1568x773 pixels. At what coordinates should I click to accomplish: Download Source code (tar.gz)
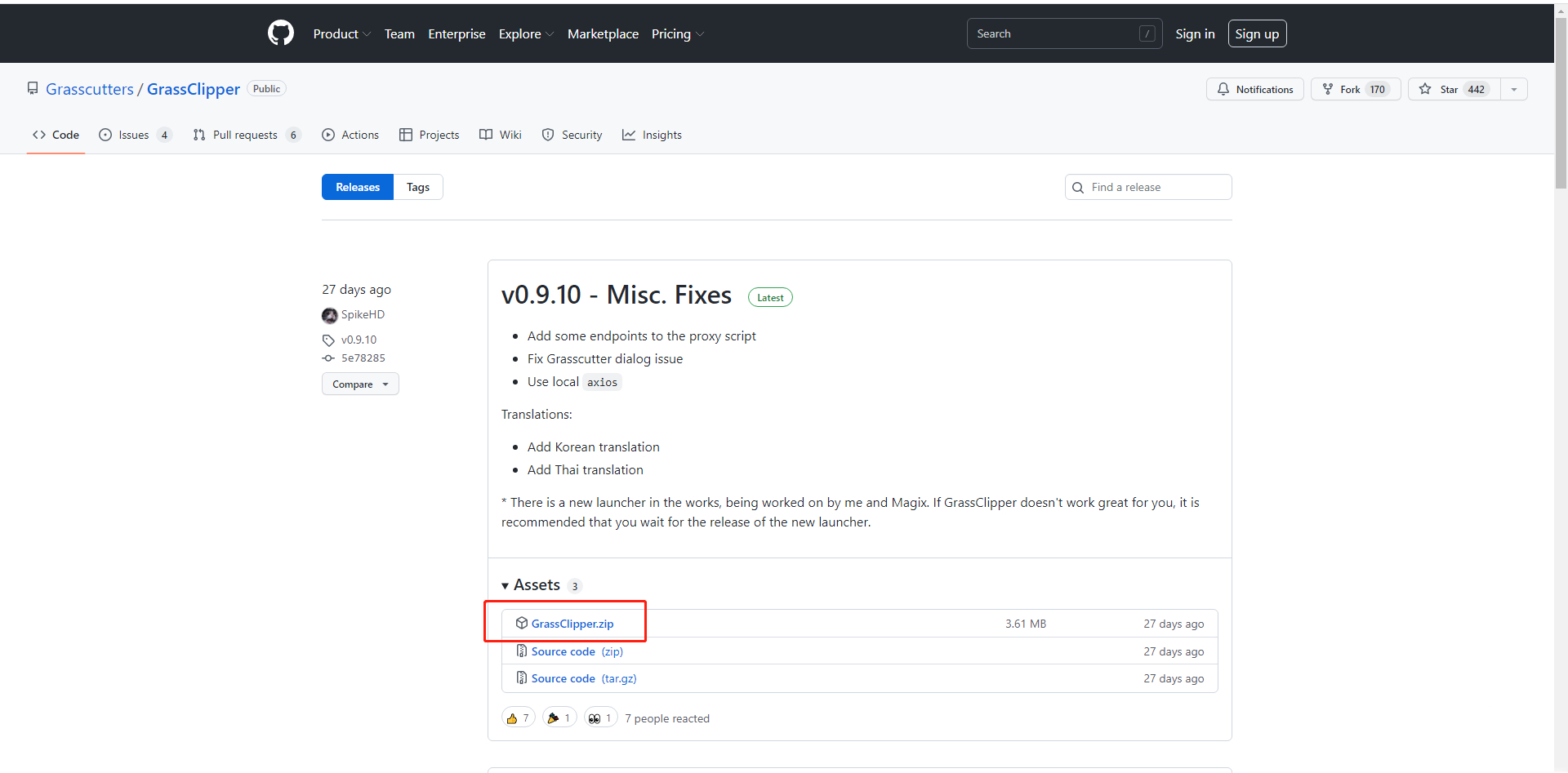click(584, 678)
